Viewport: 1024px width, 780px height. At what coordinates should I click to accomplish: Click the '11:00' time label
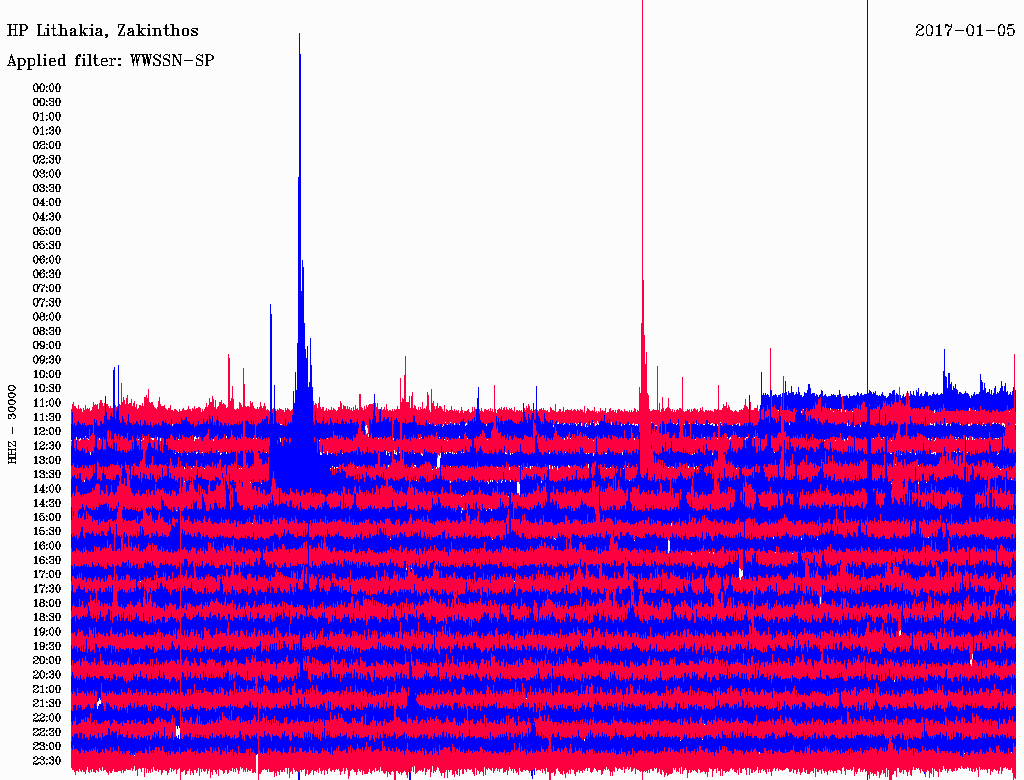(x=47, y=403)
